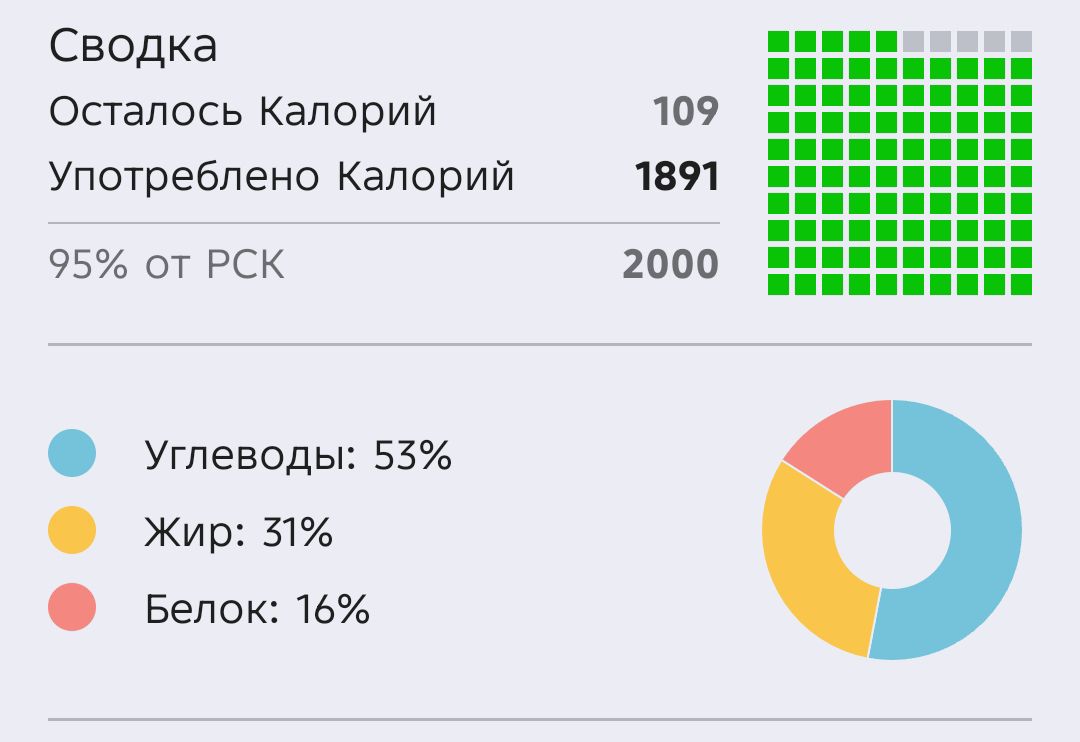Click the Жир: 31% text
The image size is (1080, 742).
pyautogui.click(x=238, y=532)
